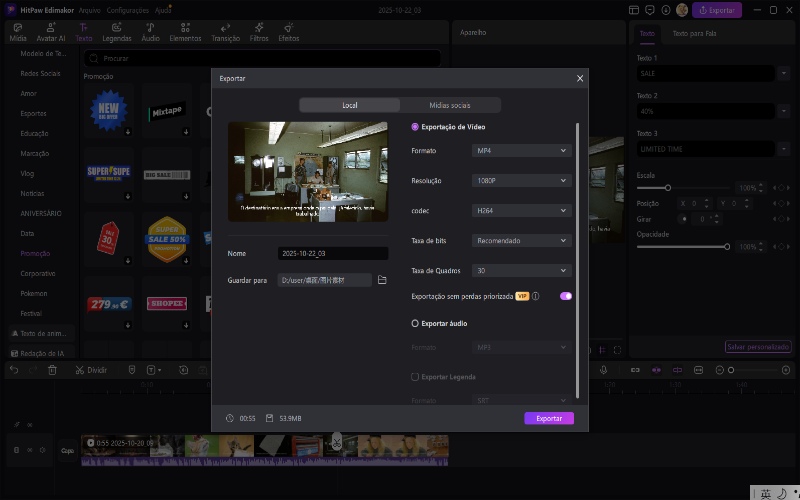Image resolution: width=800 pixels, height=500 pixels.
Task: Disable lossless export priority toggle
Action: [x=566, y=296]
